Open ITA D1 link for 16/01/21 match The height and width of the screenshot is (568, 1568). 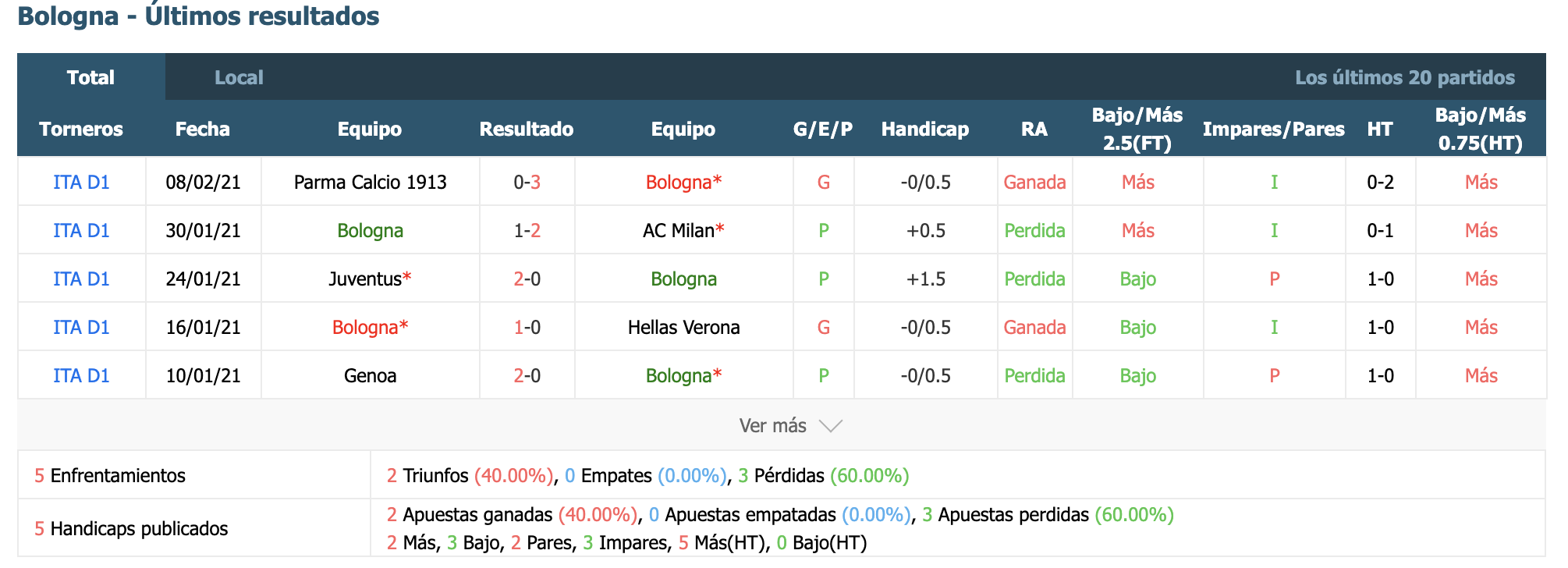pyautogui.click(x=81, y=327)
